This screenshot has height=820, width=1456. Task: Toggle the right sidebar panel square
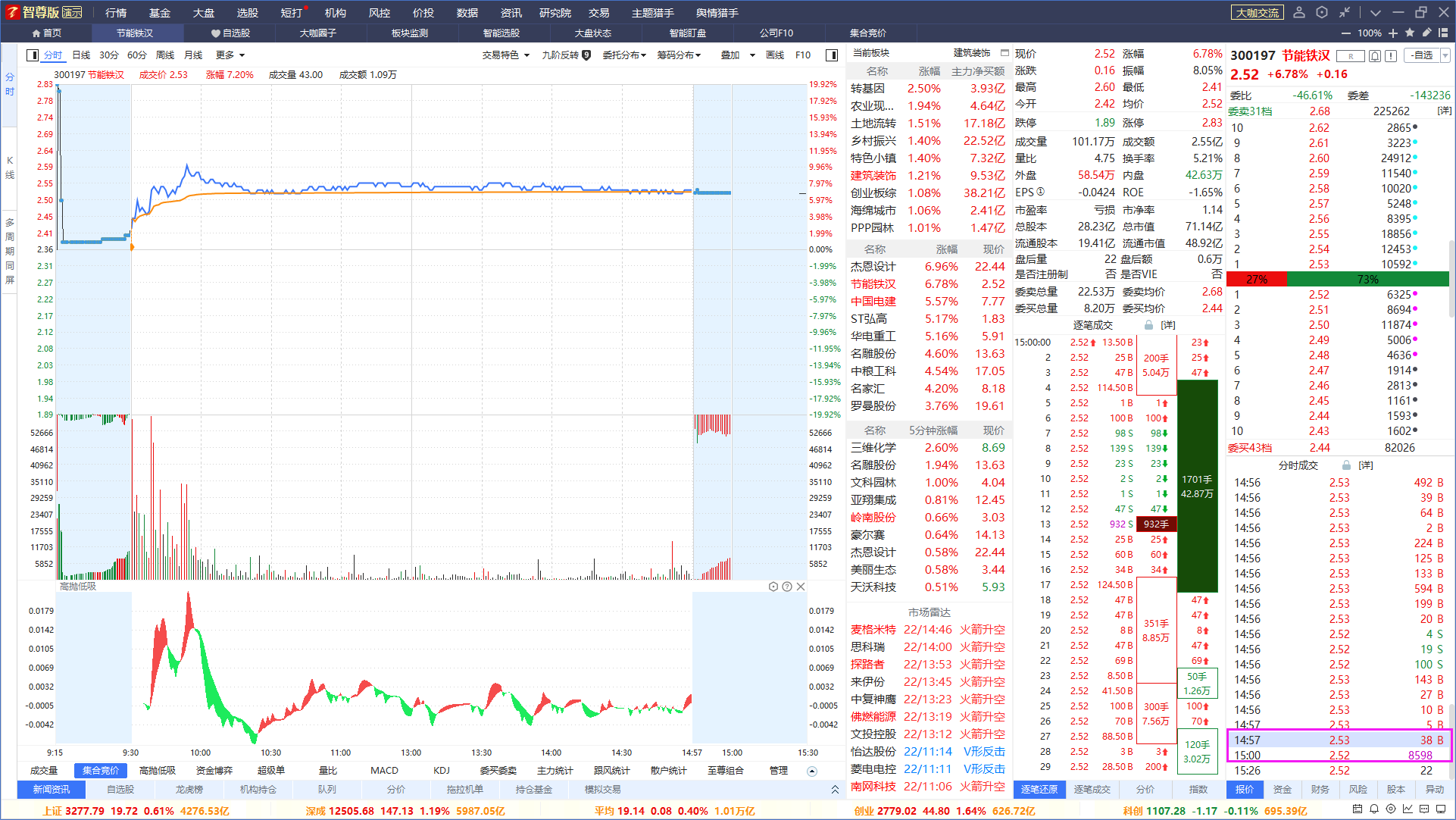tap(832, 55)
